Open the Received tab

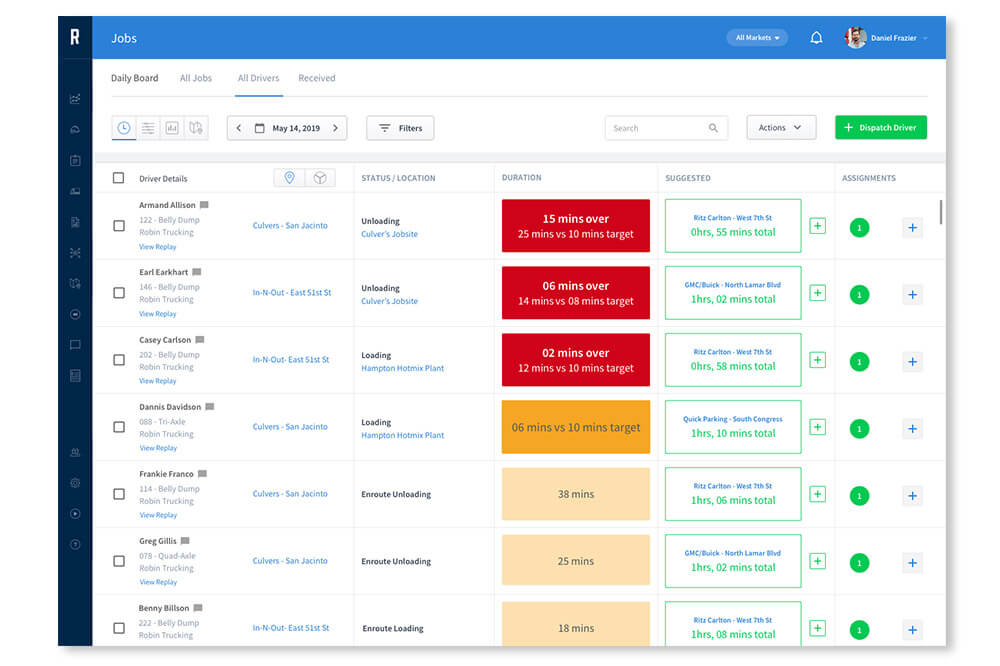tap(317, 78)
